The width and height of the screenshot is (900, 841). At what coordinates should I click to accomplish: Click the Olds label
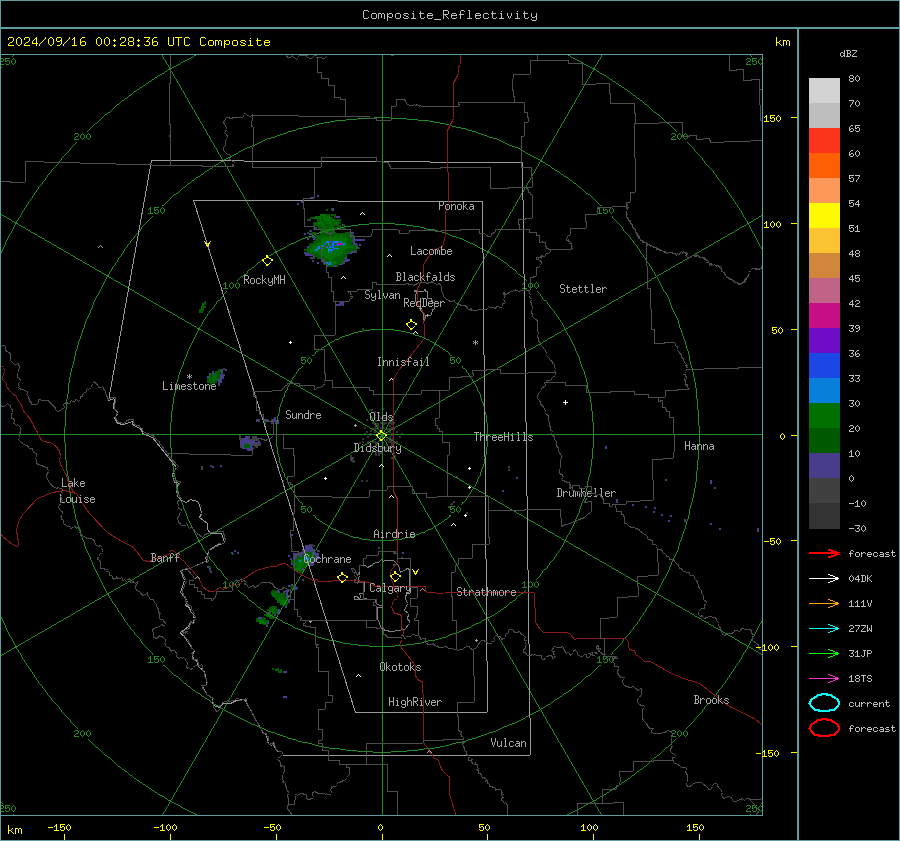381,417
